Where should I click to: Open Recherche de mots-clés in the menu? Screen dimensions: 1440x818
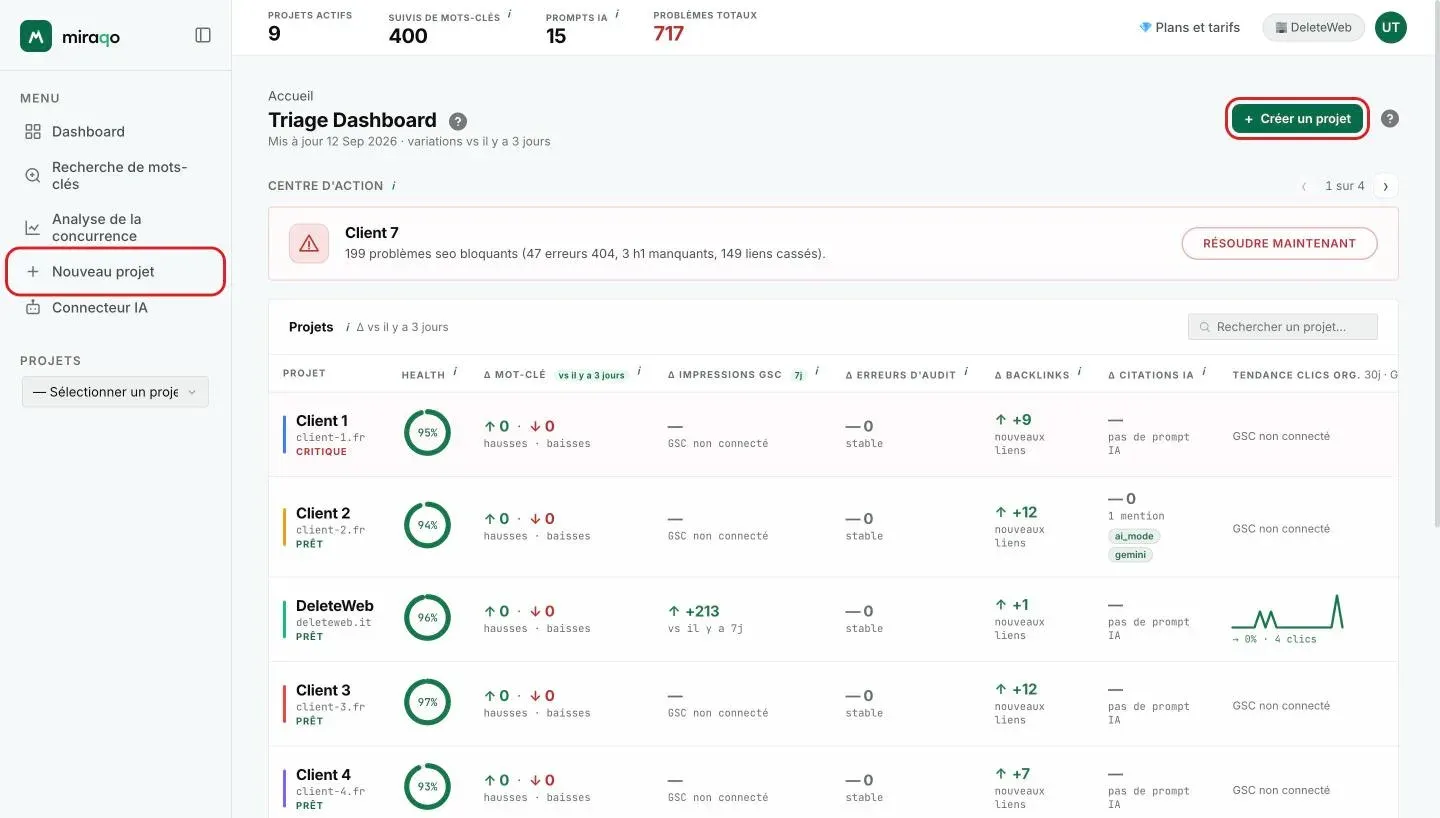pos(116,176)
